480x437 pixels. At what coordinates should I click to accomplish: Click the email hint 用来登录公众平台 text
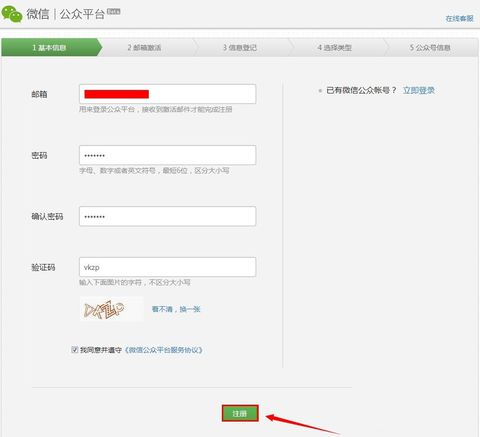point(155,109)
